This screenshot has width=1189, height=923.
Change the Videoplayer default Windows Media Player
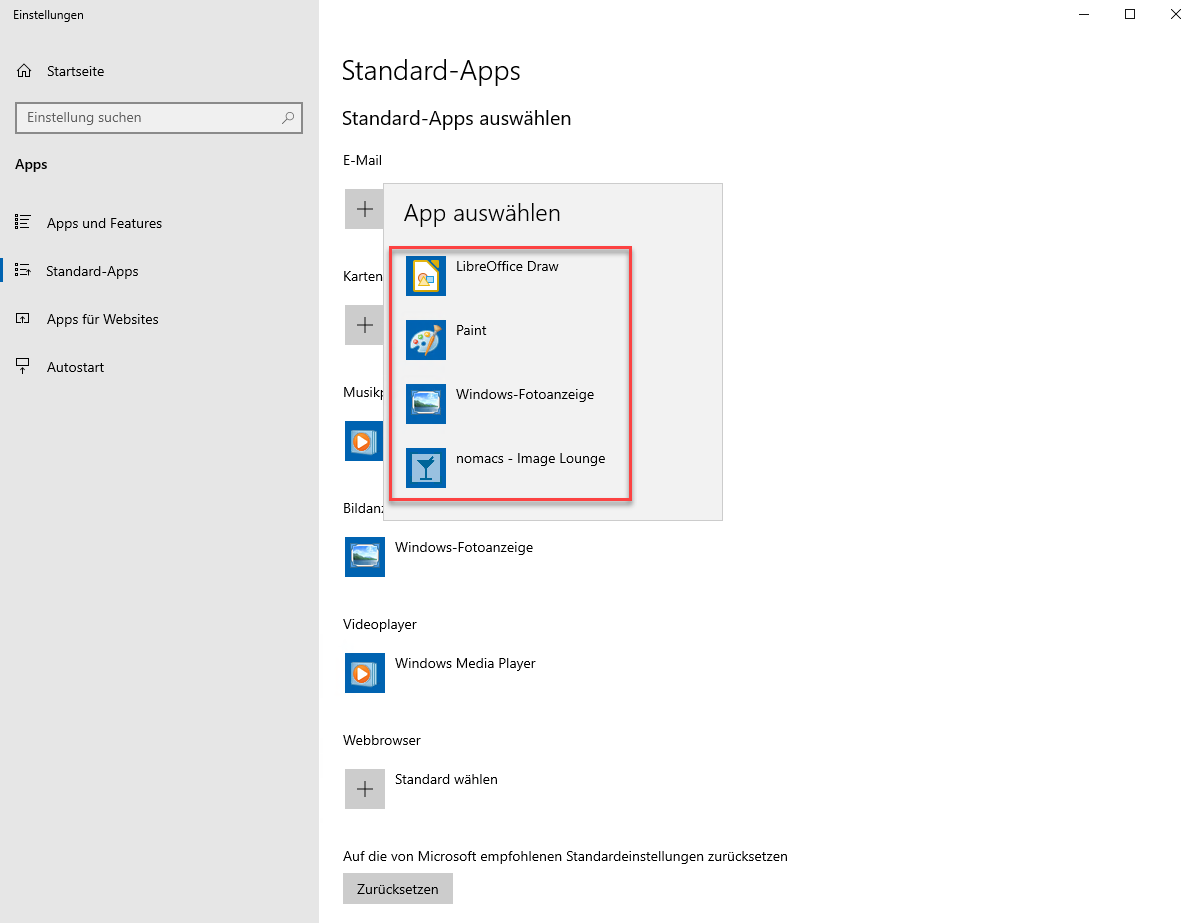[x=441, y=673]
